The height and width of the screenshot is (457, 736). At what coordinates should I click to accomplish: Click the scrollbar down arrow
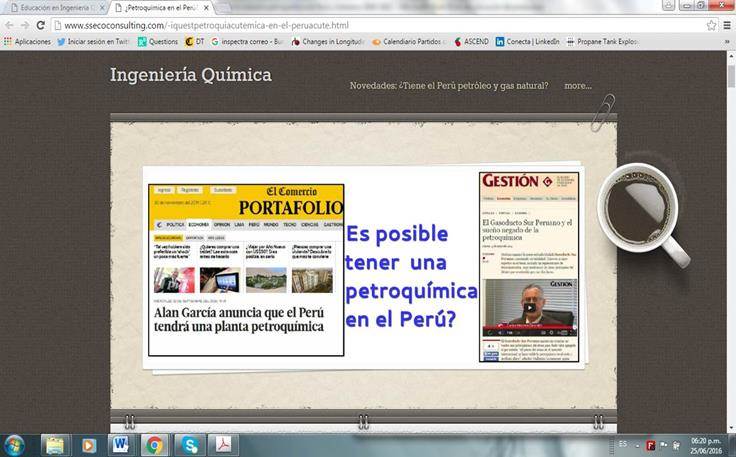point(731,428)
